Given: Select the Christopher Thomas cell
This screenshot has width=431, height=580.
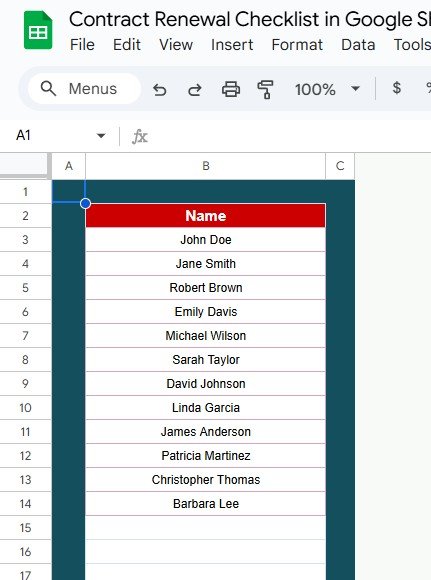Looking at the screenshot, I should [x=206, y=480].
